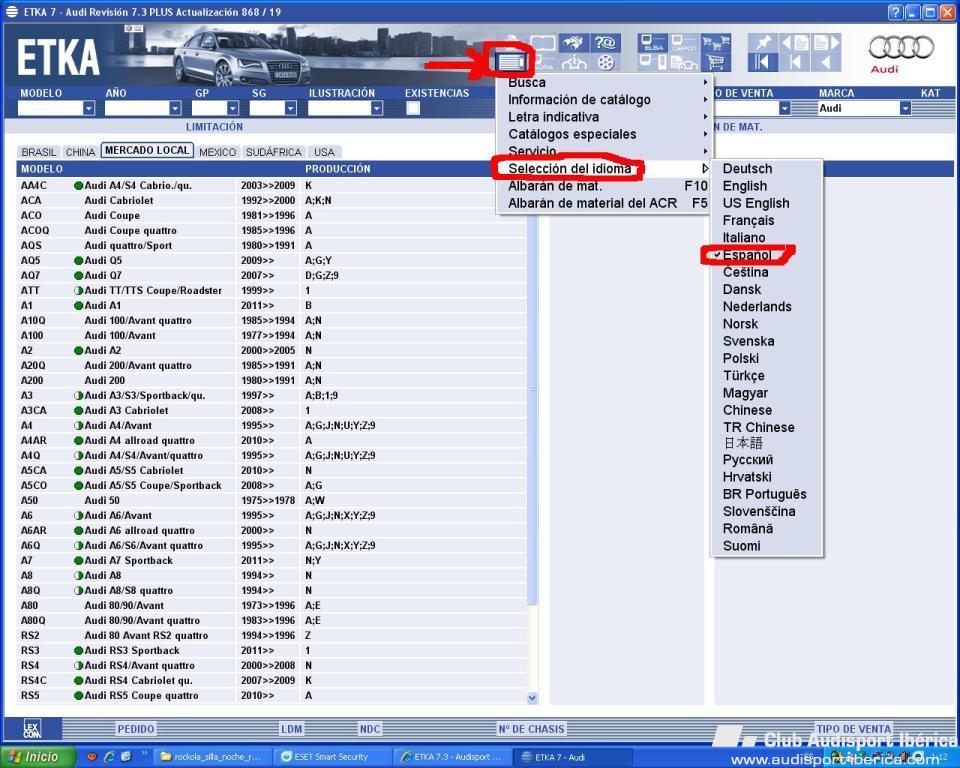The height and width of the screenshot is (768, 960).
Task: Open the GP dropdown arrow
Action: [x=233, y=108]
